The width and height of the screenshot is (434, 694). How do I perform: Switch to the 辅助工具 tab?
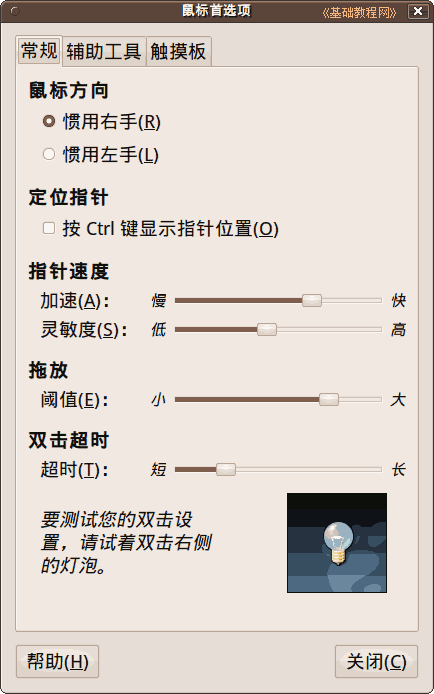[x=104, y=51]
